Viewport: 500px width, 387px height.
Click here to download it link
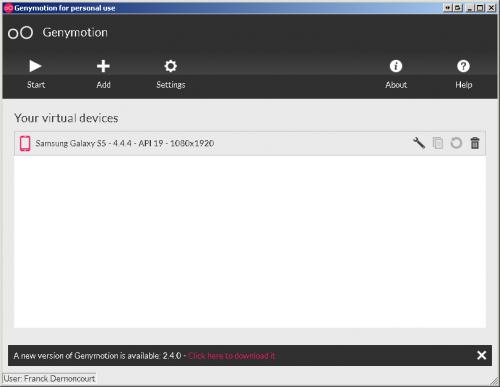point(232,356)
